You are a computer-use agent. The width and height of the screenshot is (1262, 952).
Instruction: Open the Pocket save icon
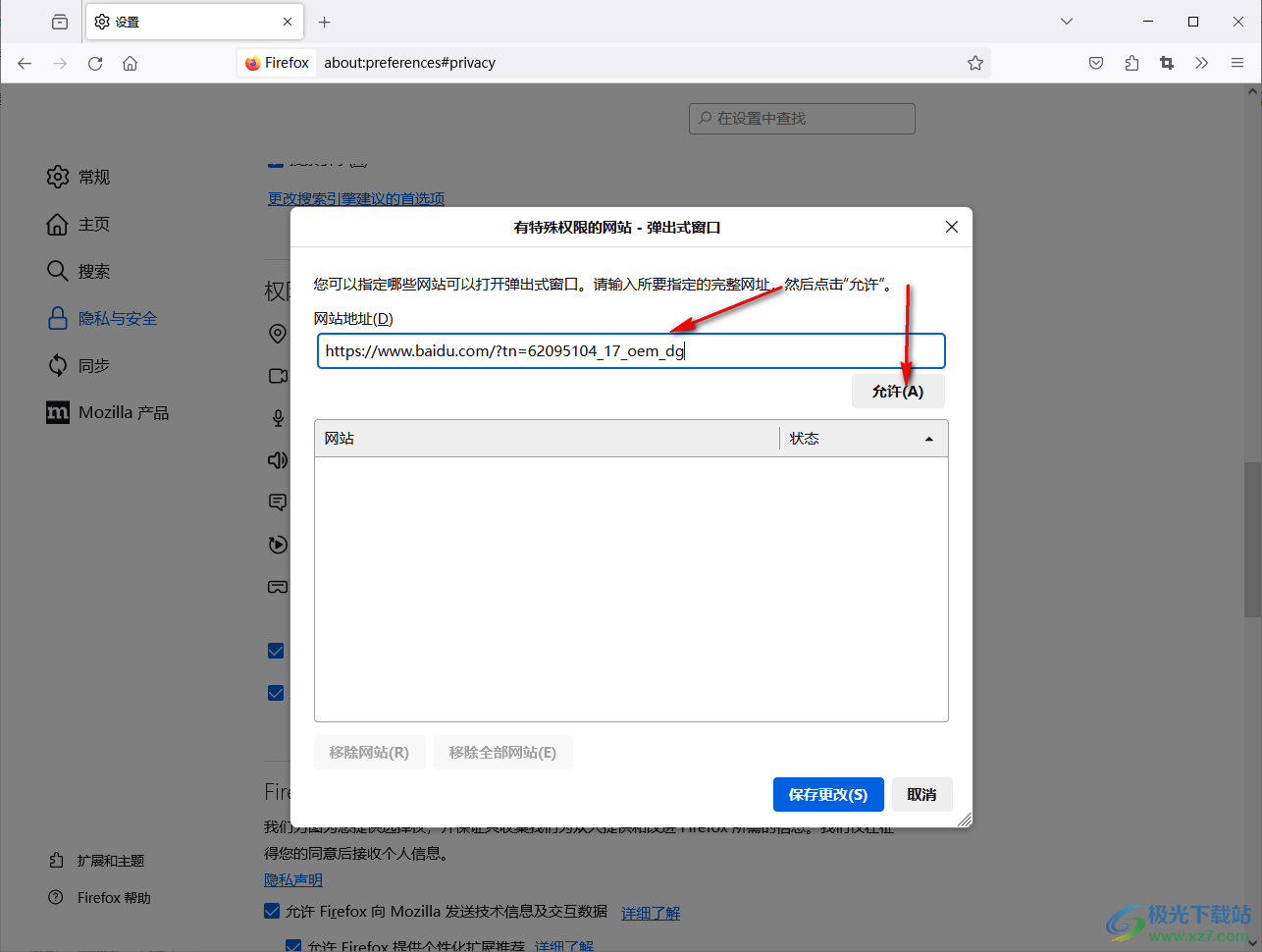(1096, 63)
